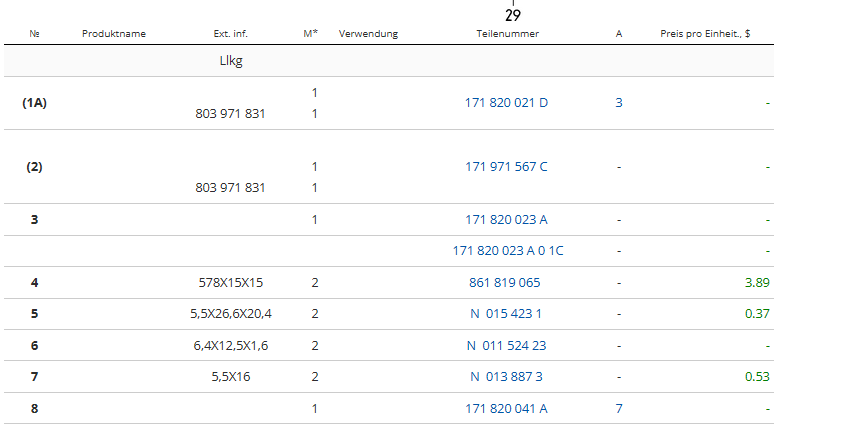Open part N 013 887 3
This screenshot has width=849, height=433.
(x=506, y=377)
